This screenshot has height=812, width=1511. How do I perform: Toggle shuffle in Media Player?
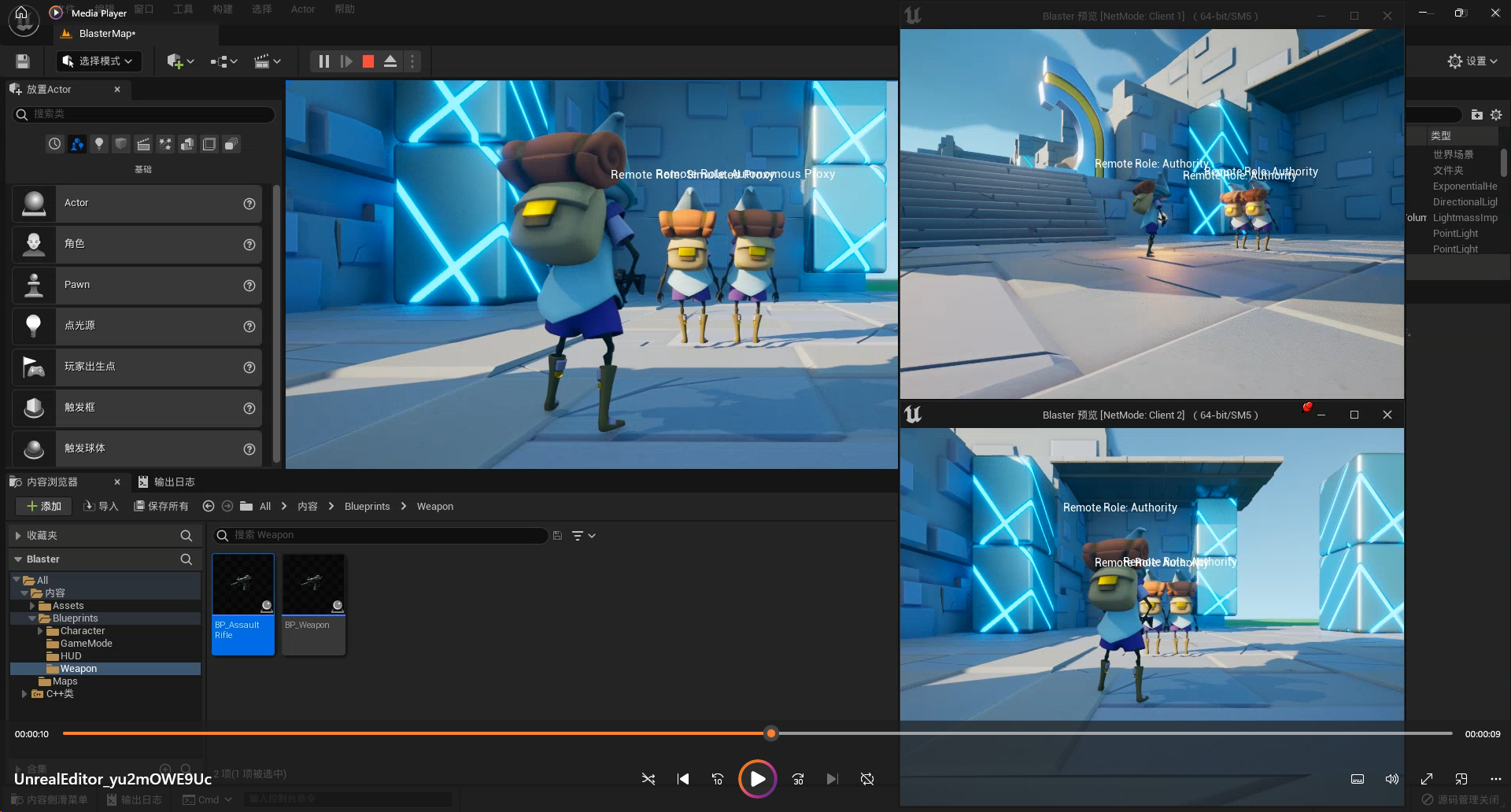648,779
